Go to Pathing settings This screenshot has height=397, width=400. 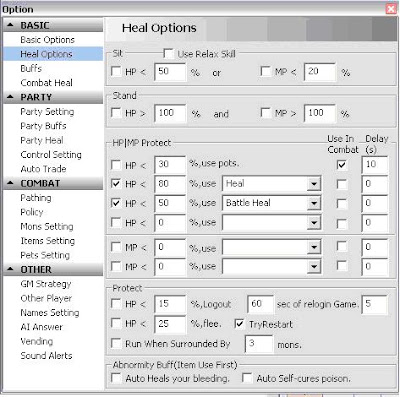(36, 198)
